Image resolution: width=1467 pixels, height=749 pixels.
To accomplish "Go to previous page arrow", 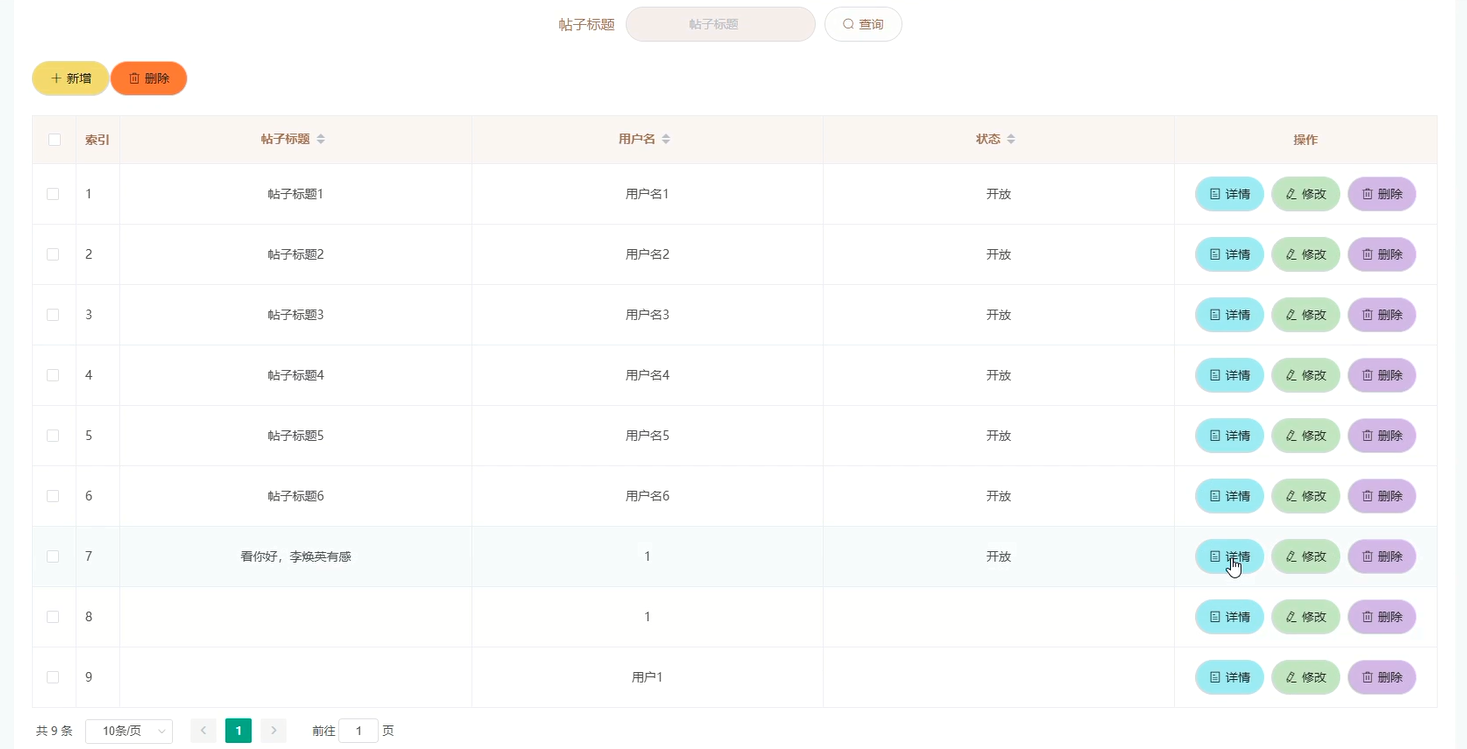I will tap(203, 731).
